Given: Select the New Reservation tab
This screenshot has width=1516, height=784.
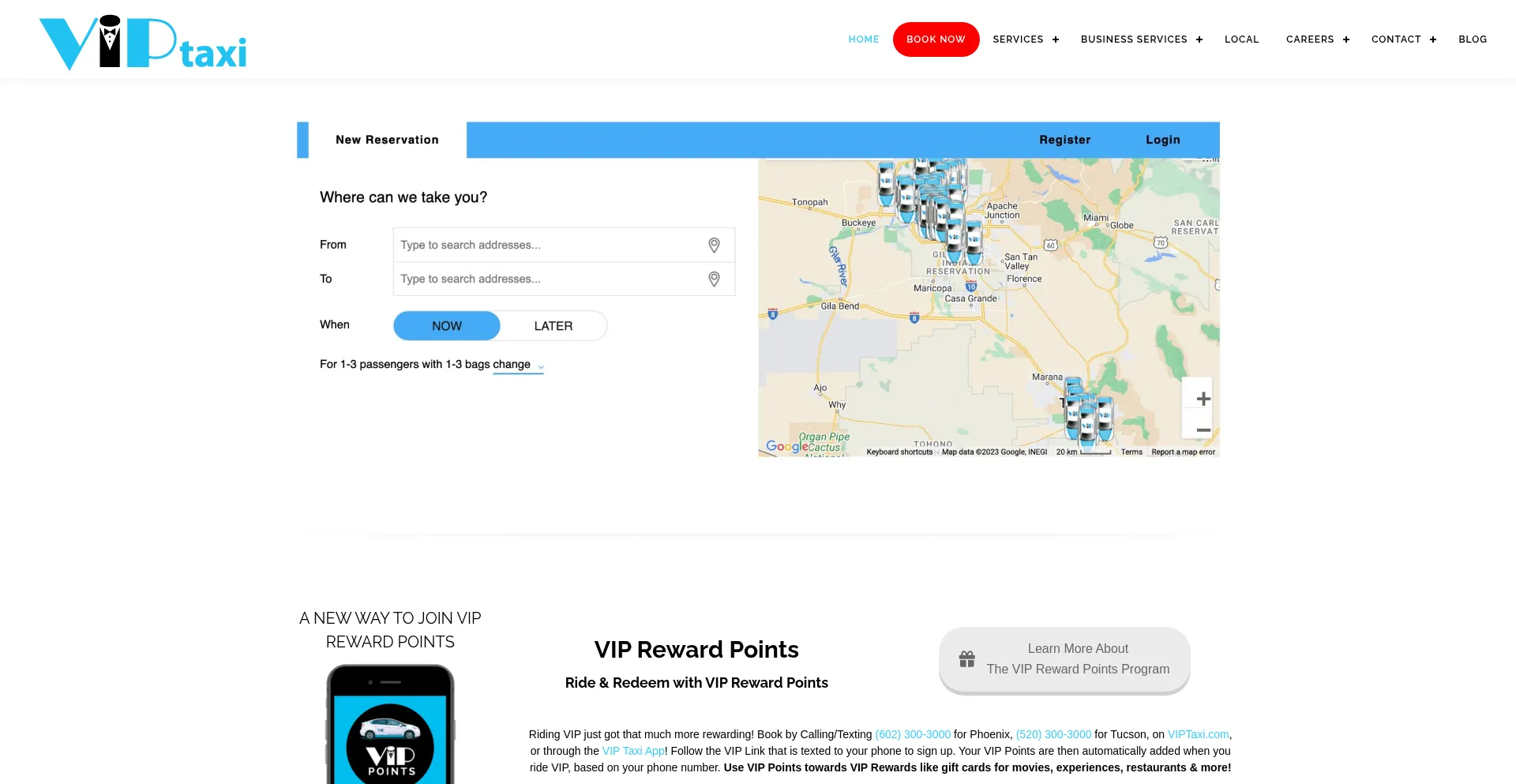Looking at the screenshot, I should tap(387, 140).
